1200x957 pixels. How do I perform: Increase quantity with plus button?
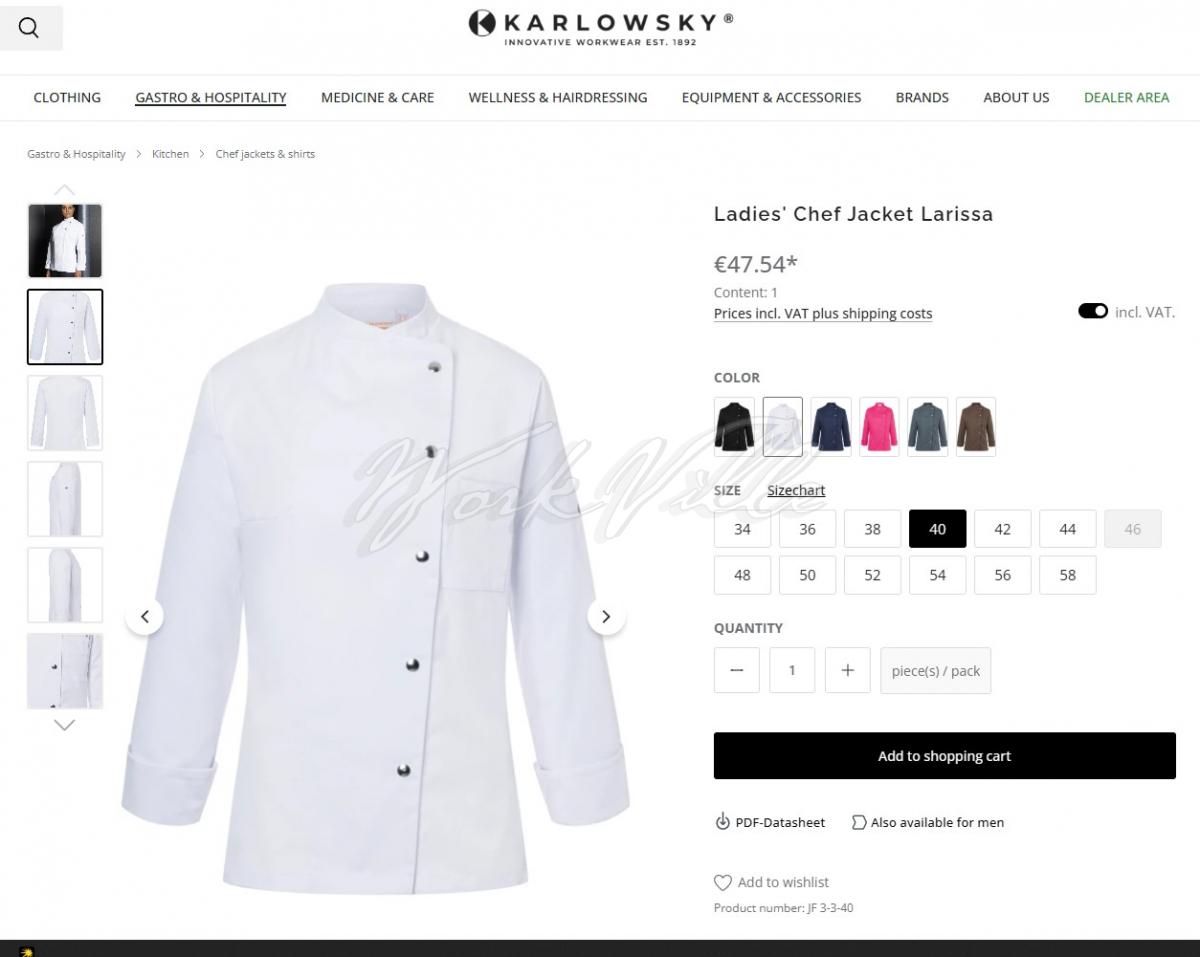tap(847, 670)
